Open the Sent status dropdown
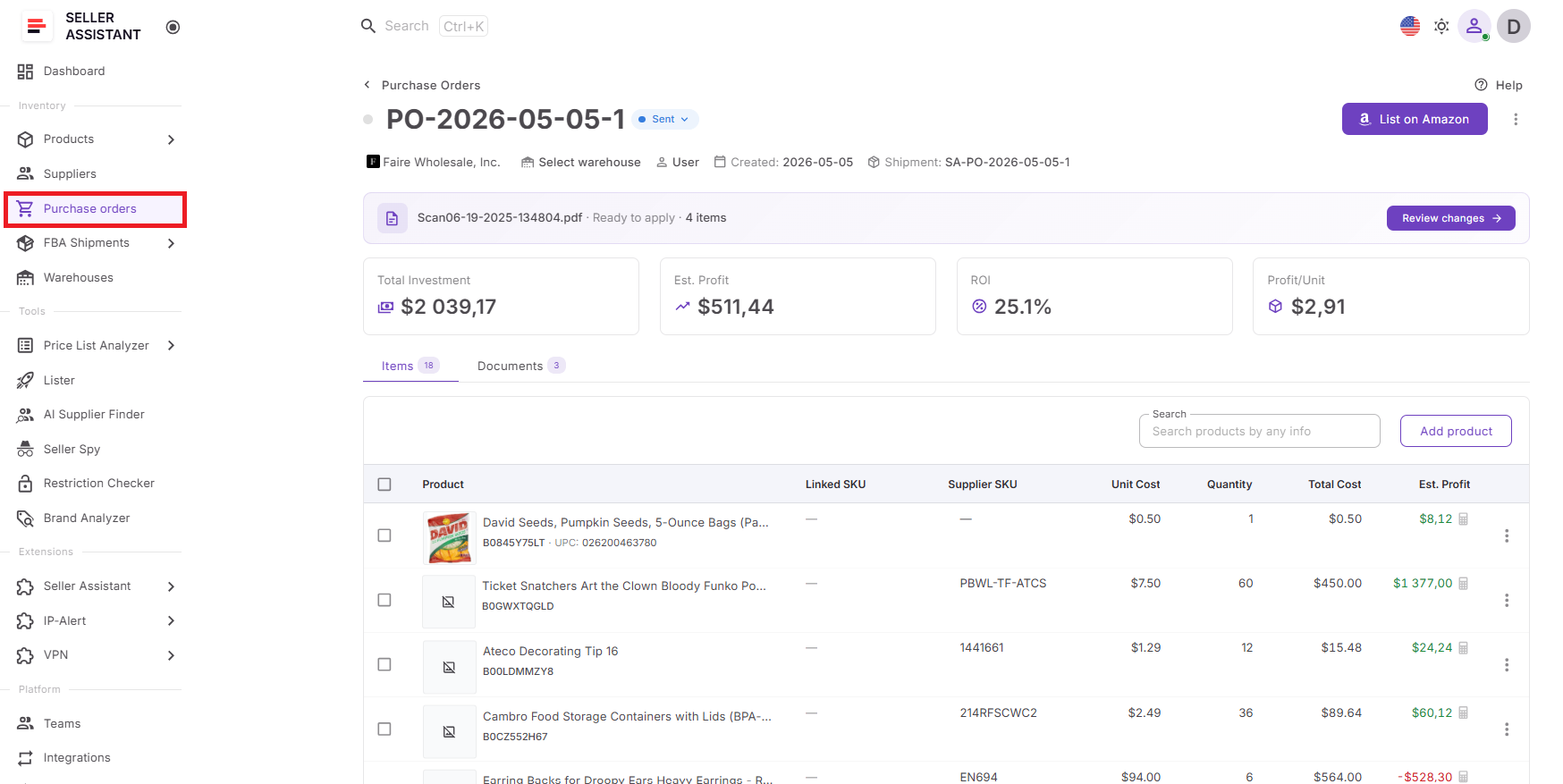 coord(665,119)
